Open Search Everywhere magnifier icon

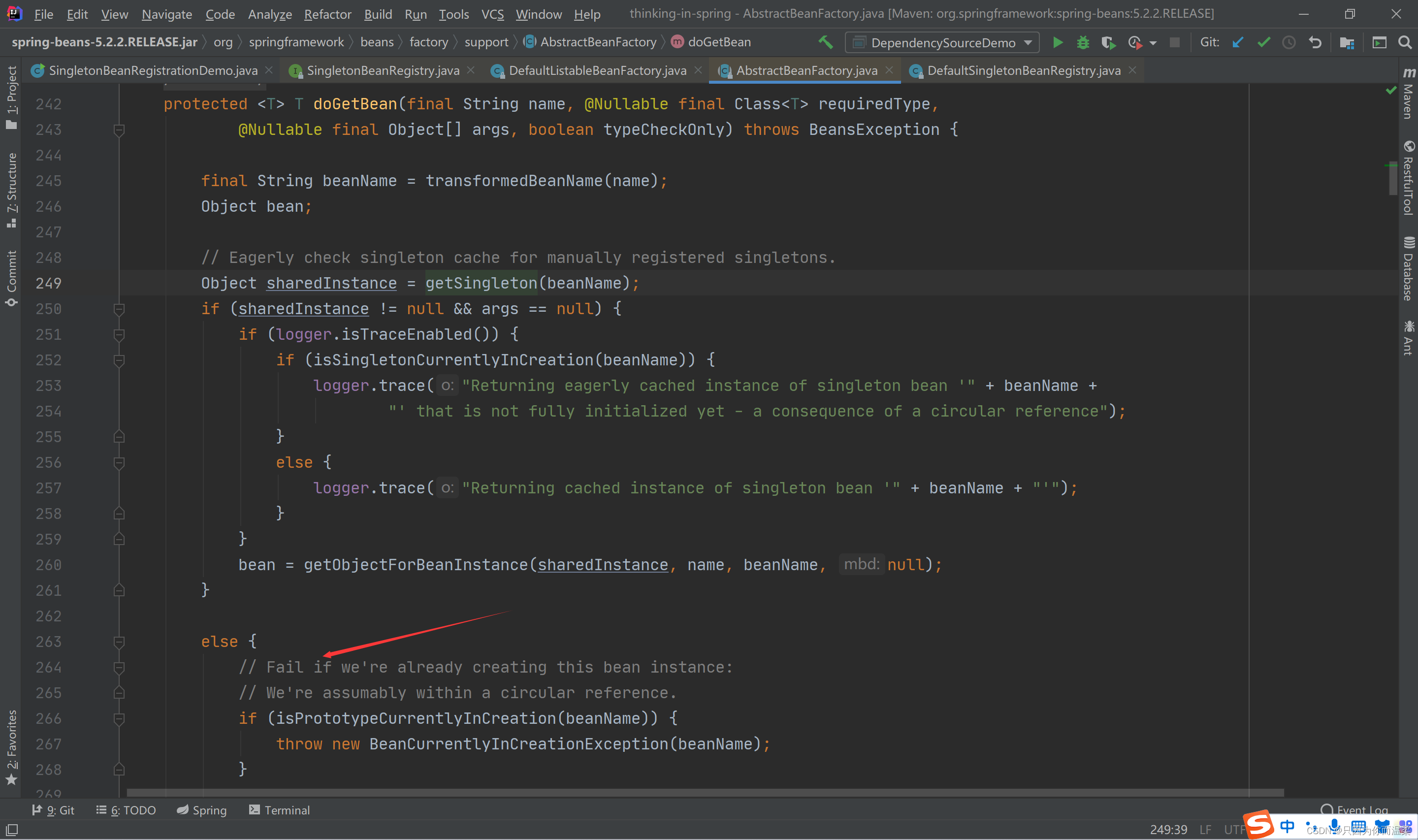coord(1404,42)
